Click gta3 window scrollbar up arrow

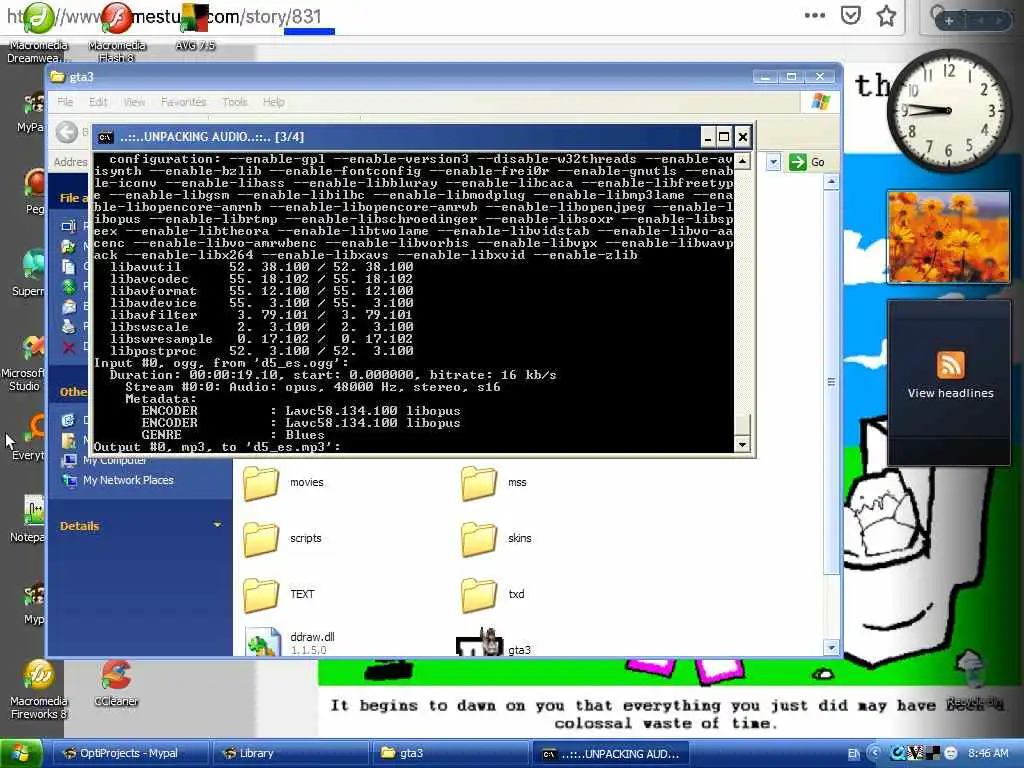pyautogui.click(x=831, y=182)
